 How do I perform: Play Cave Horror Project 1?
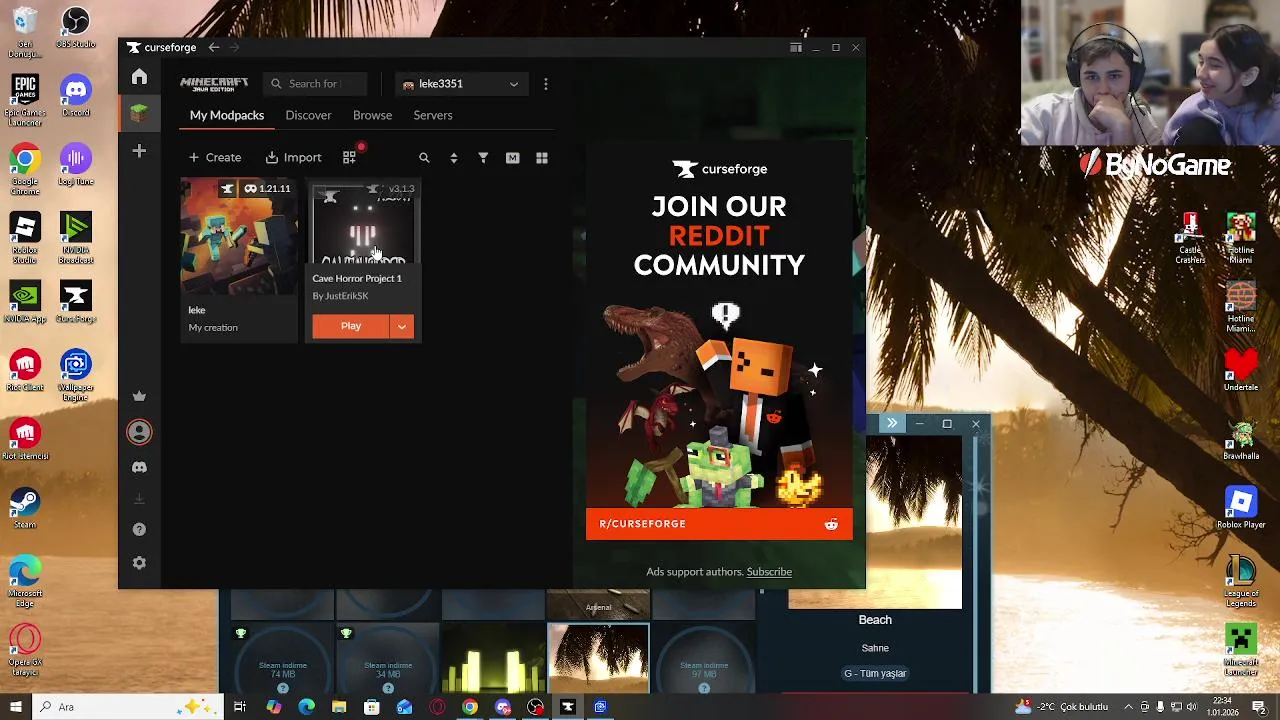351,326
